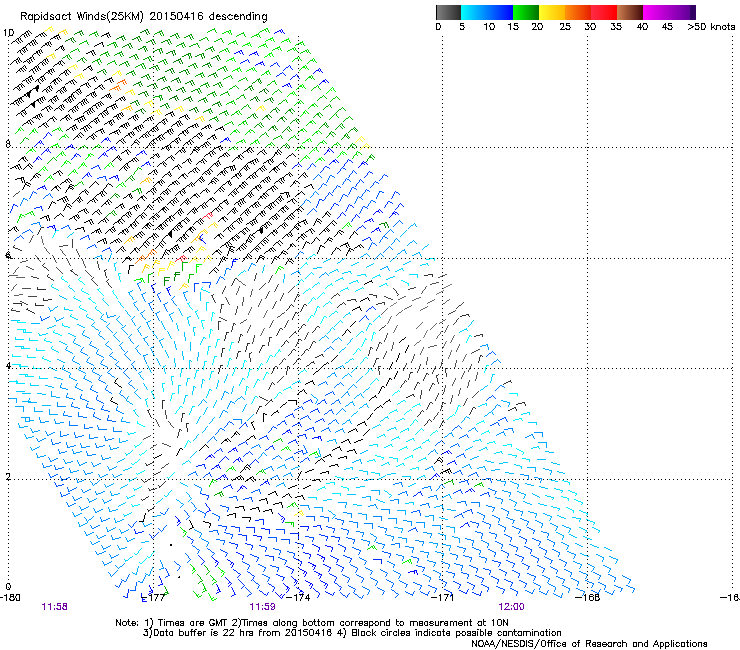Click the latitude axis label '8'
This screenshot has width=740, height=650.
tap(8, 144)
